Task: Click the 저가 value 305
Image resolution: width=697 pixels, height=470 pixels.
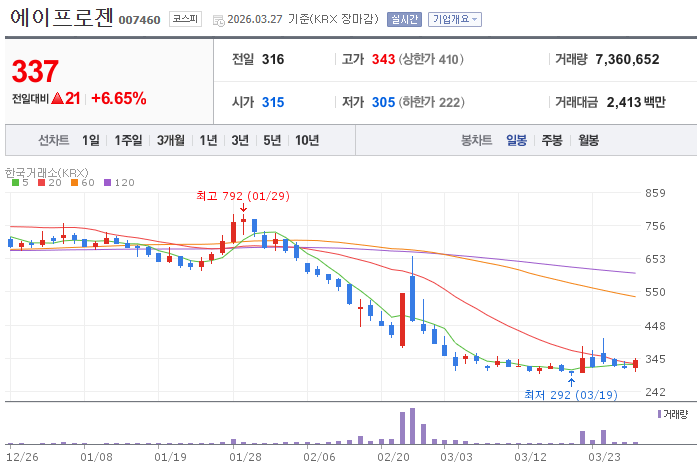Action: click(x=383, y=102)
